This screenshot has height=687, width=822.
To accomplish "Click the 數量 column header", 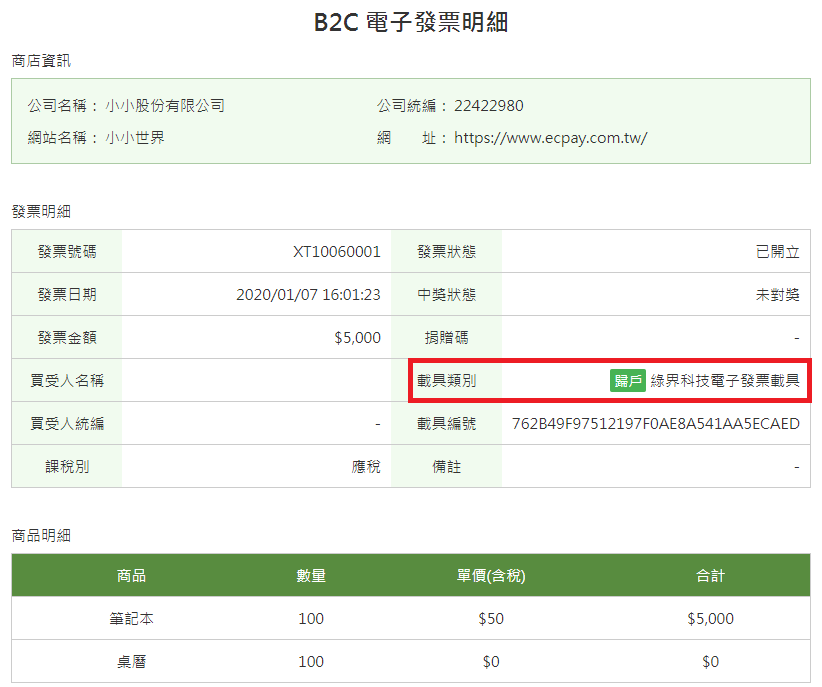I will [x=311, y=576].
